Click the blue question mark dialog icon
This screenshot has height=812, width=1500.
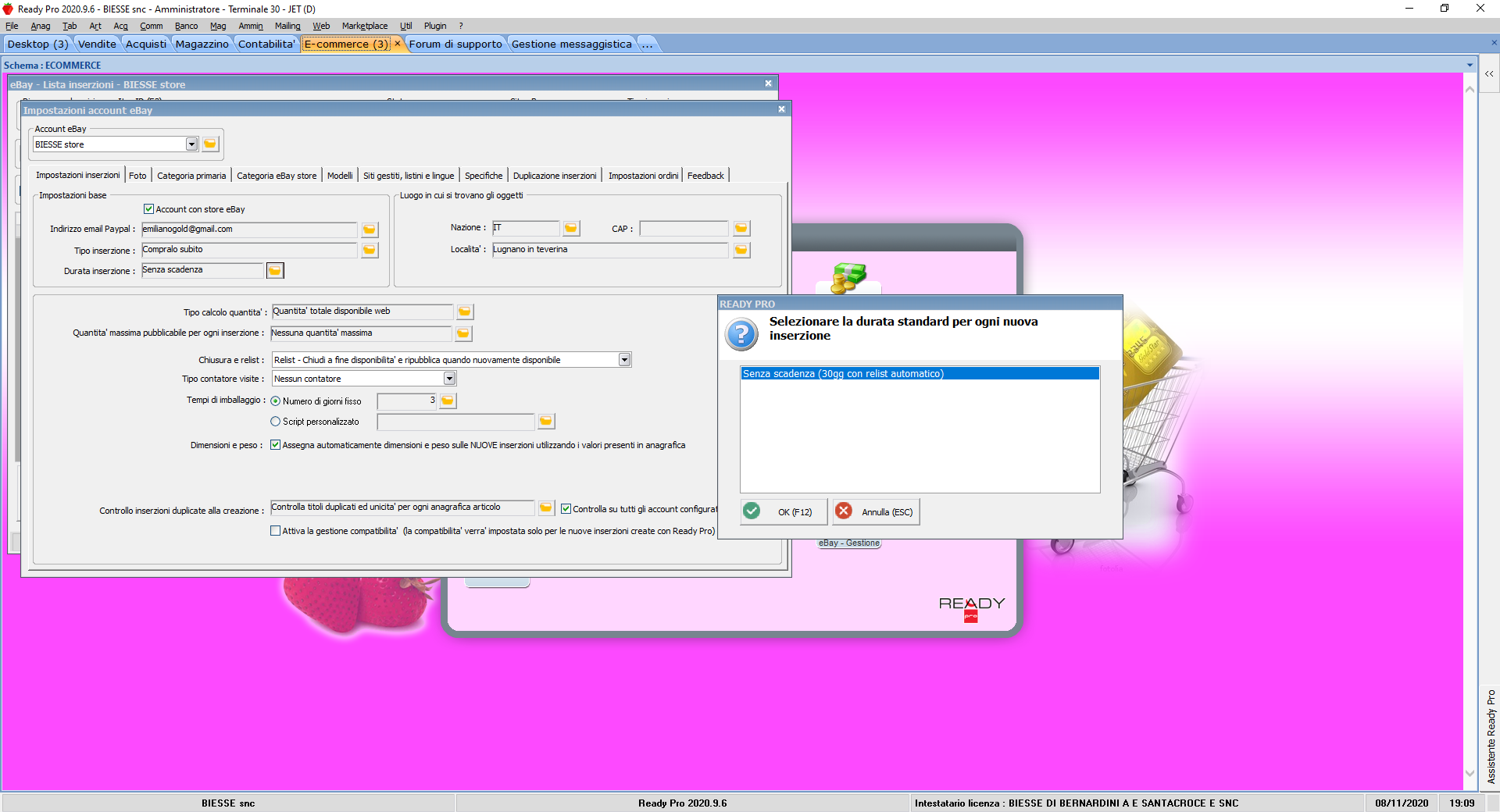pyautogui.click(x=741, y=334)
